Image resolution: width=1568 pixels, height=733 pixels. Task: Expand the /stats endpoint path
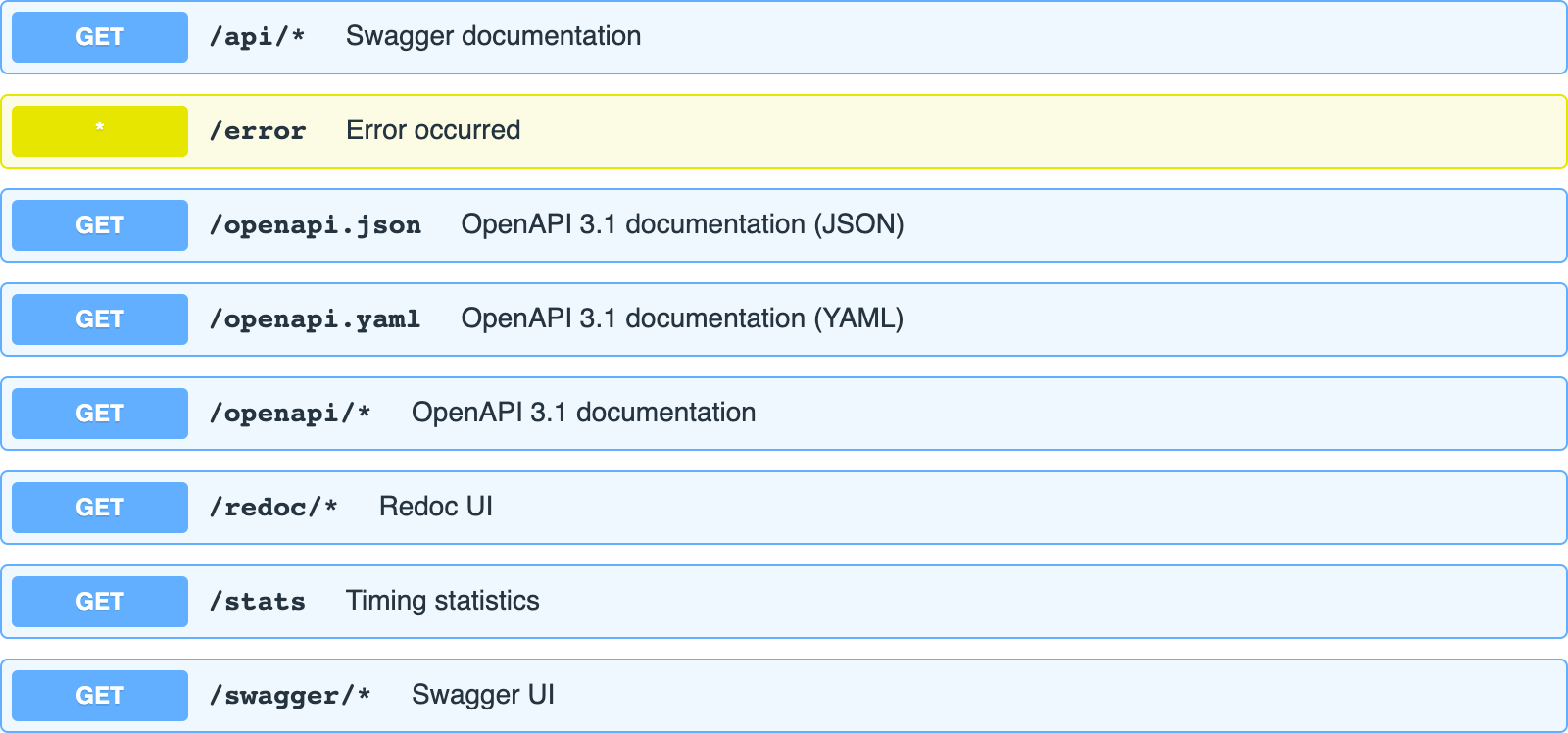click(257, 602)
